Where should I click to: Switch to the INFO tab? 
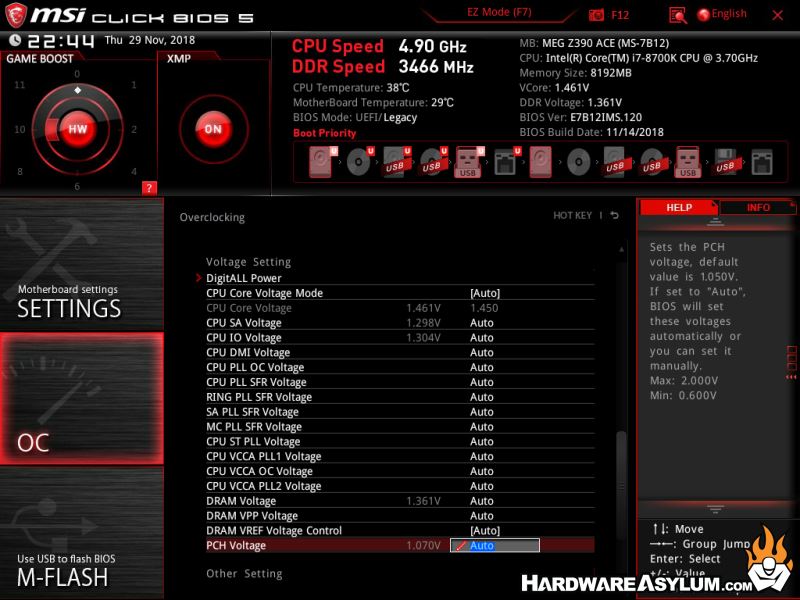[x=758, y=208]
